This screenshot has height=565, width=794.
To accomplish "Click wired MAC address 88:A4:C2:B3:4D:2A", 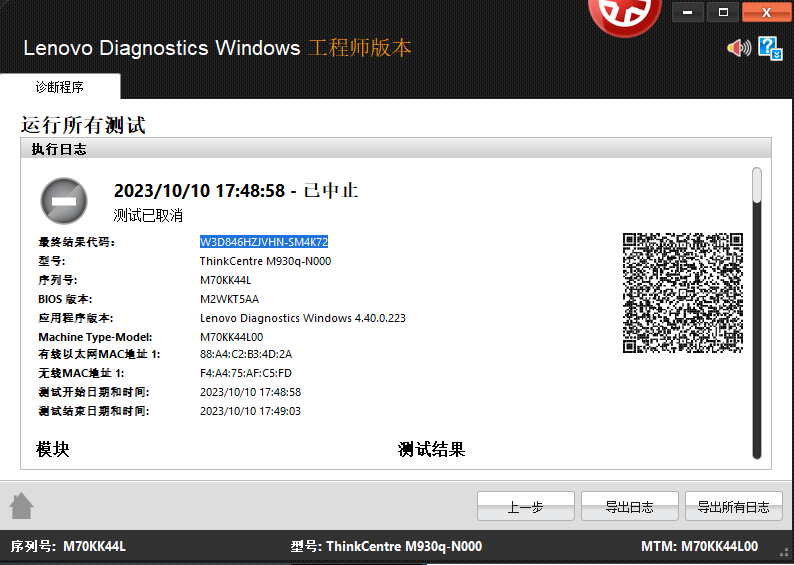I will pos(246,354).
